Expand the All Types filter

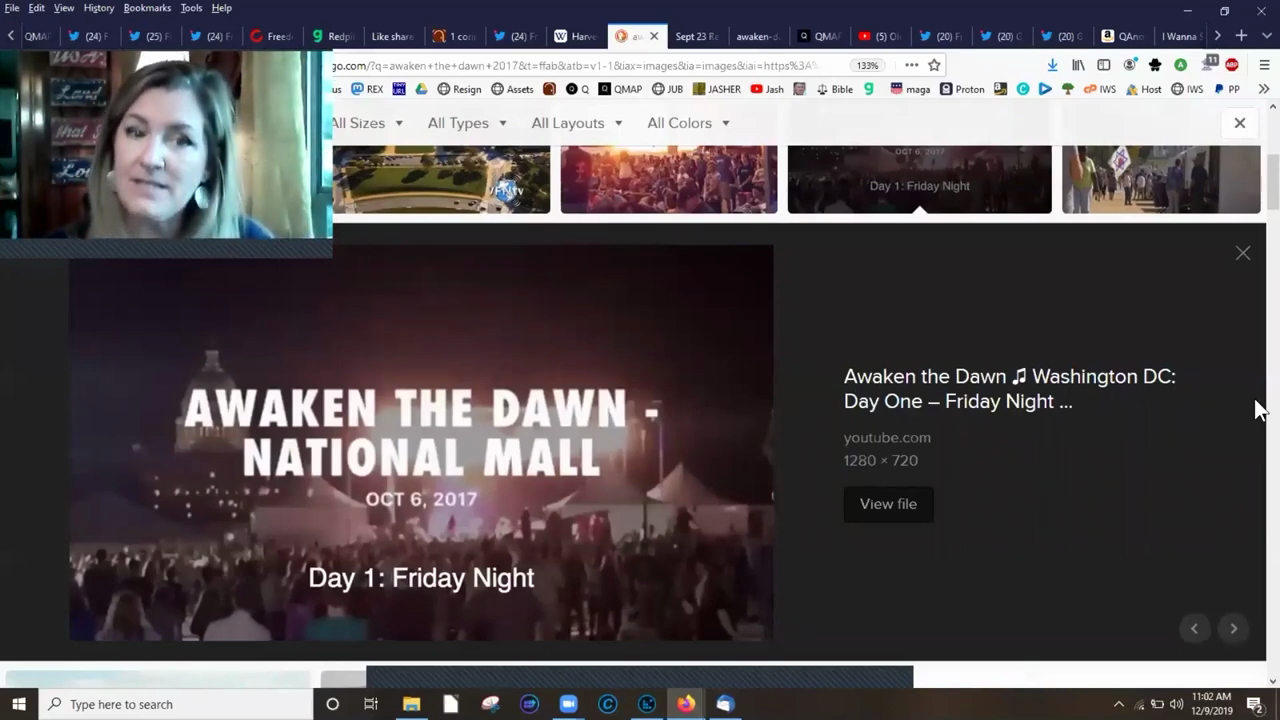[467, 123]
